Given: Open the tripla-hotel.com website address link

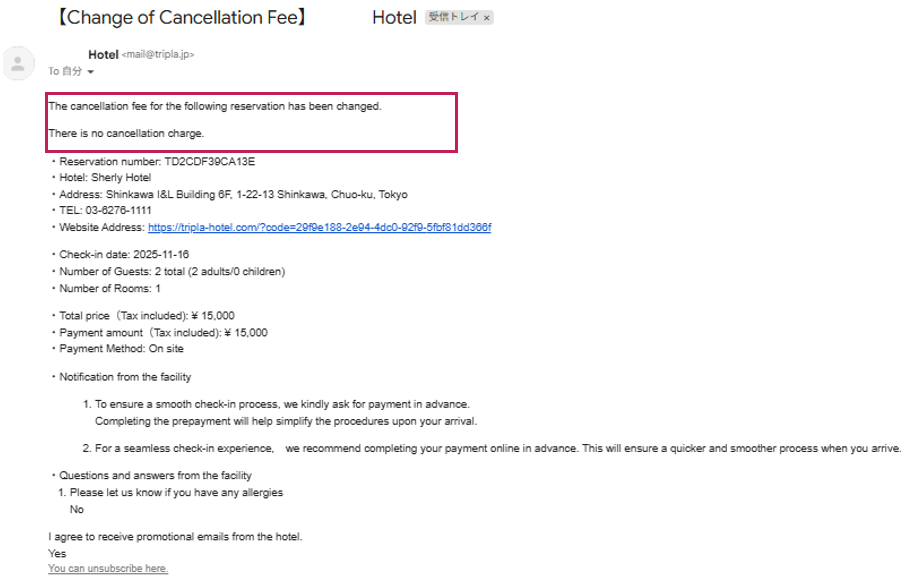Looking at the screenshot, I should [319, 228].
